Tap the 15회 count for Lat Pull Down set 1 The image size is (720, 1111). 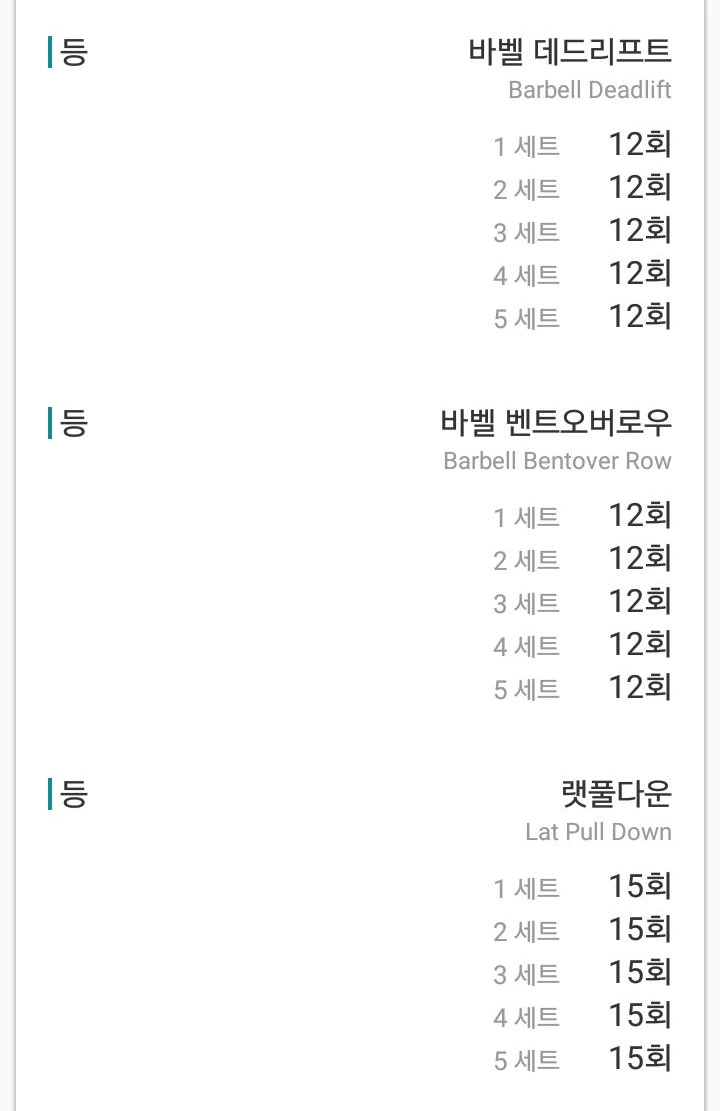point(639,887)
